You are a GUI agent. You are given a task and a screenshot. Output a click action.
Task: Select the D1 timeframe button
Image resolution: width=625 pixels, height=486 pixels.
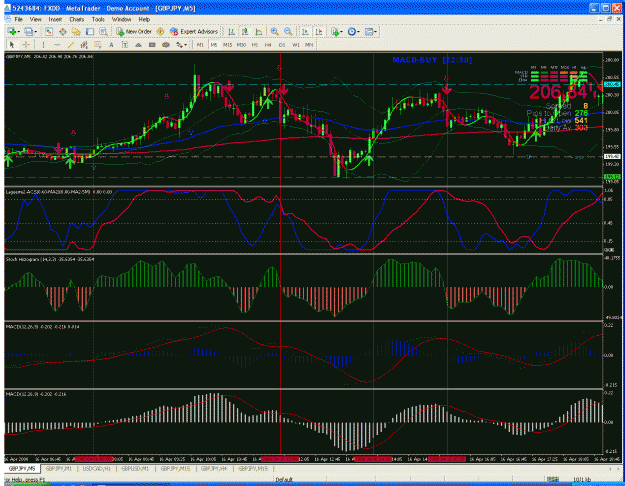pos(282,45)
